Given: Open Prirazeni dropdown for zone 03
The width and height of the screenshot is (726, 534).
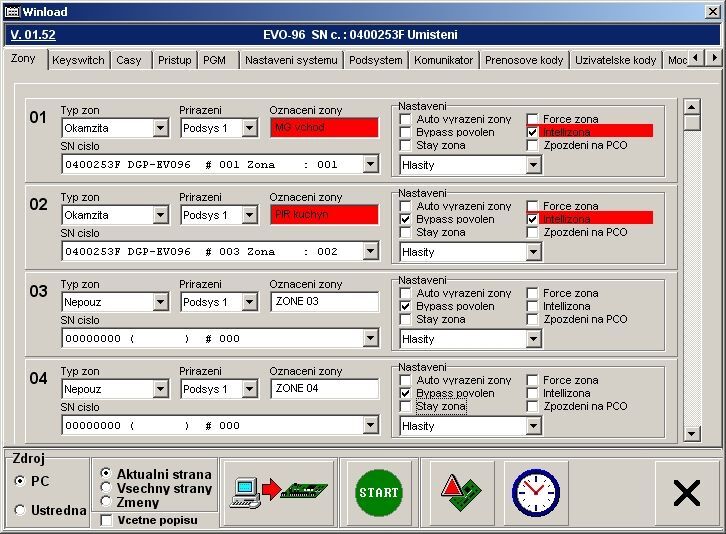Looking at the screenshot, I should click(x=250, y=302).
